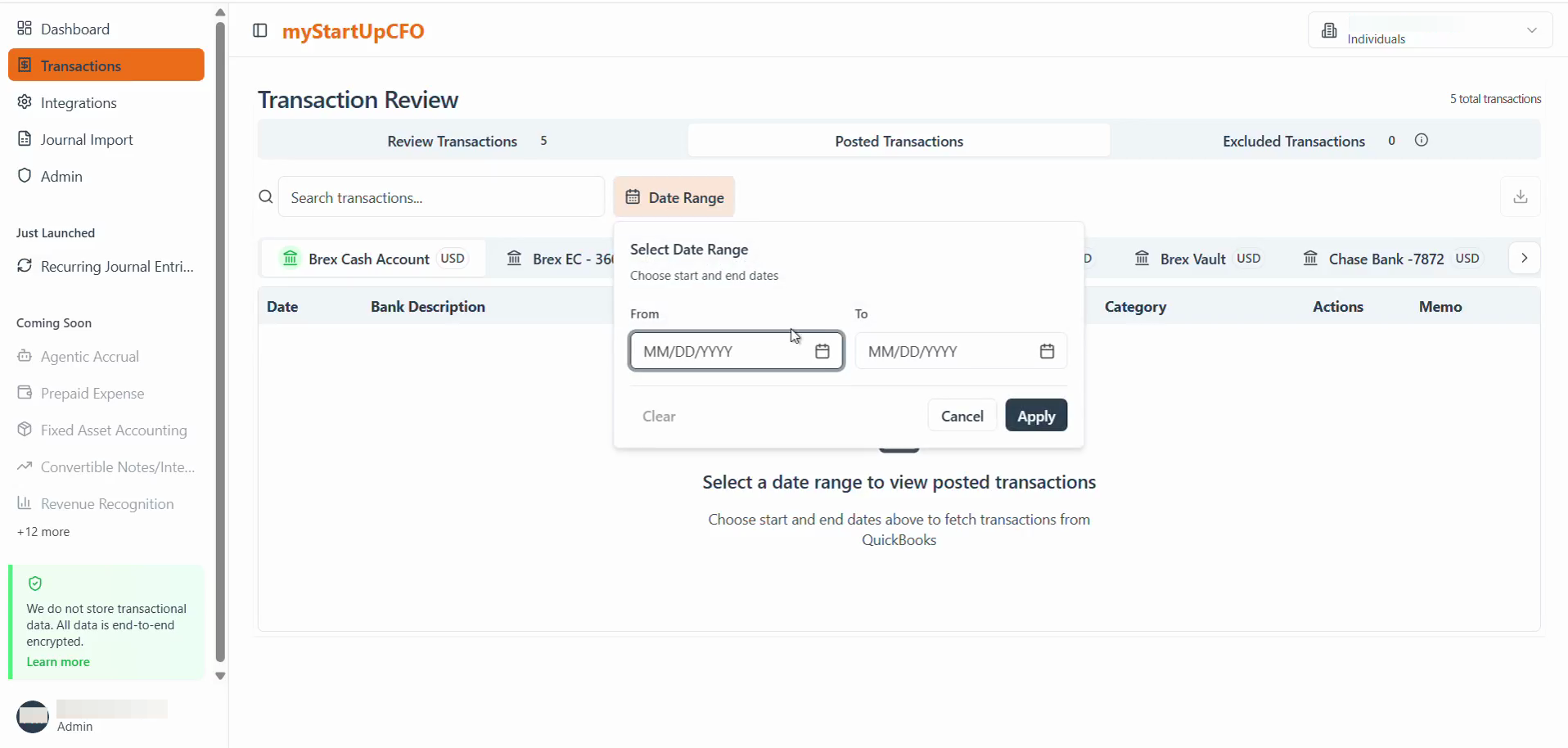The image size is (1568, 748).
Task: Click the From date input field
Action: [x=736, y=351]
